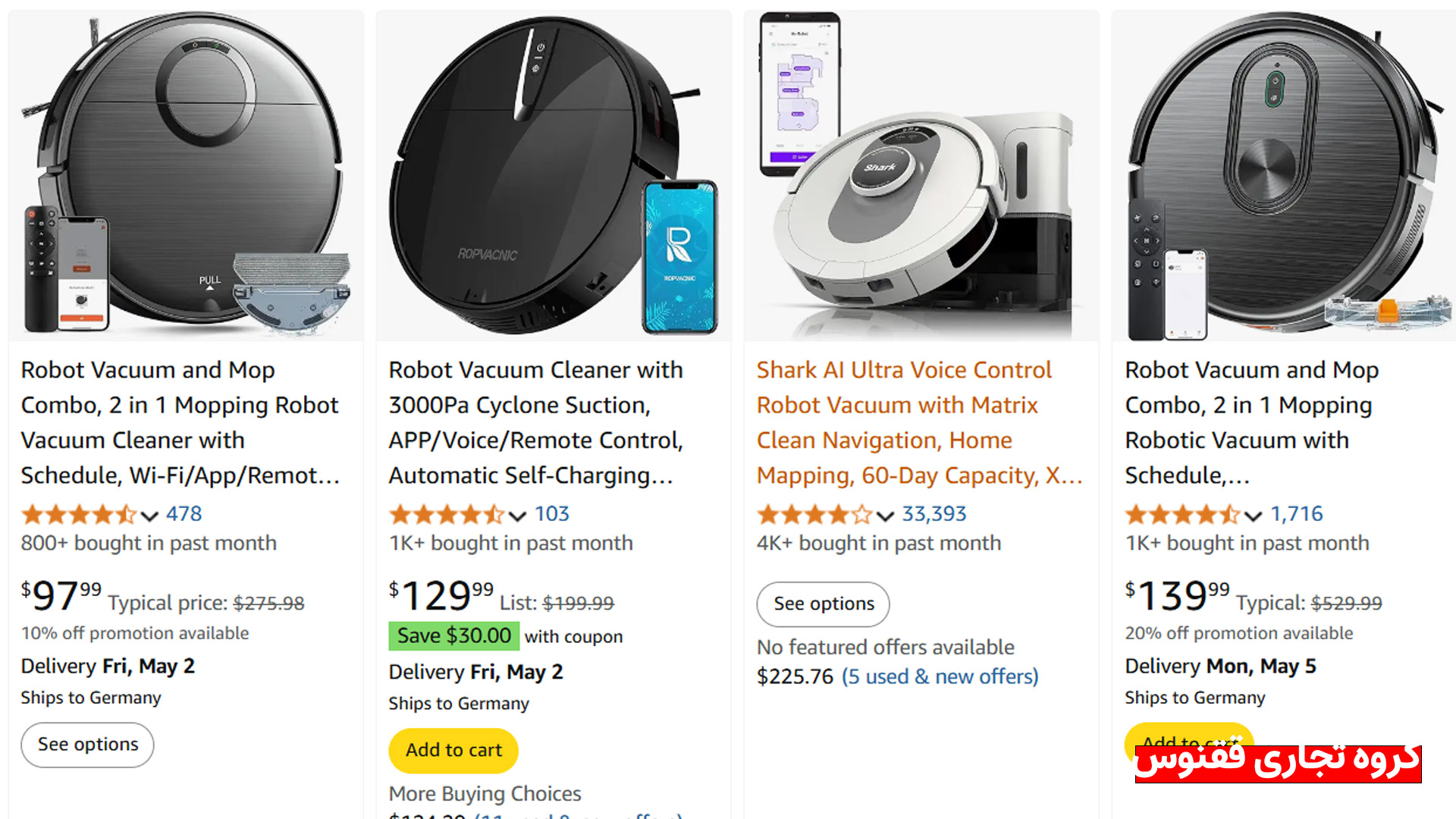
Task: Open the Shark robot vacuum product image
Action: [921, 176]
